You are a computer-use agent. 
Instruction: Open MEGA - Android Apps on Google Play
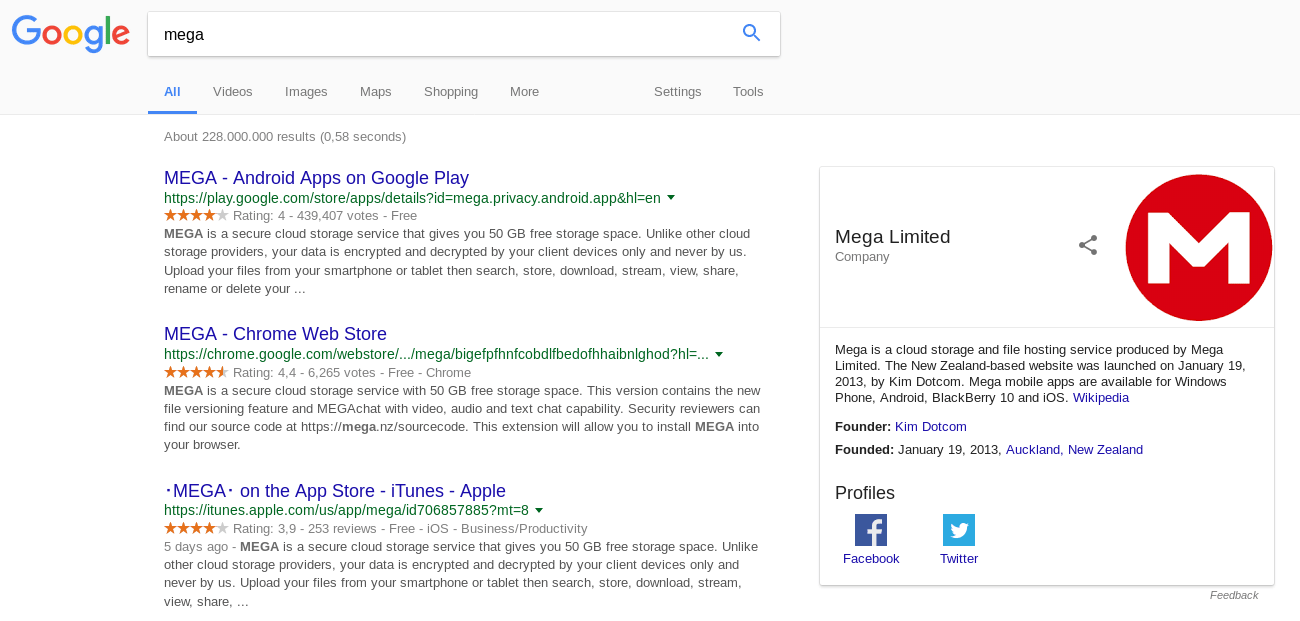(x=316, y=178)
